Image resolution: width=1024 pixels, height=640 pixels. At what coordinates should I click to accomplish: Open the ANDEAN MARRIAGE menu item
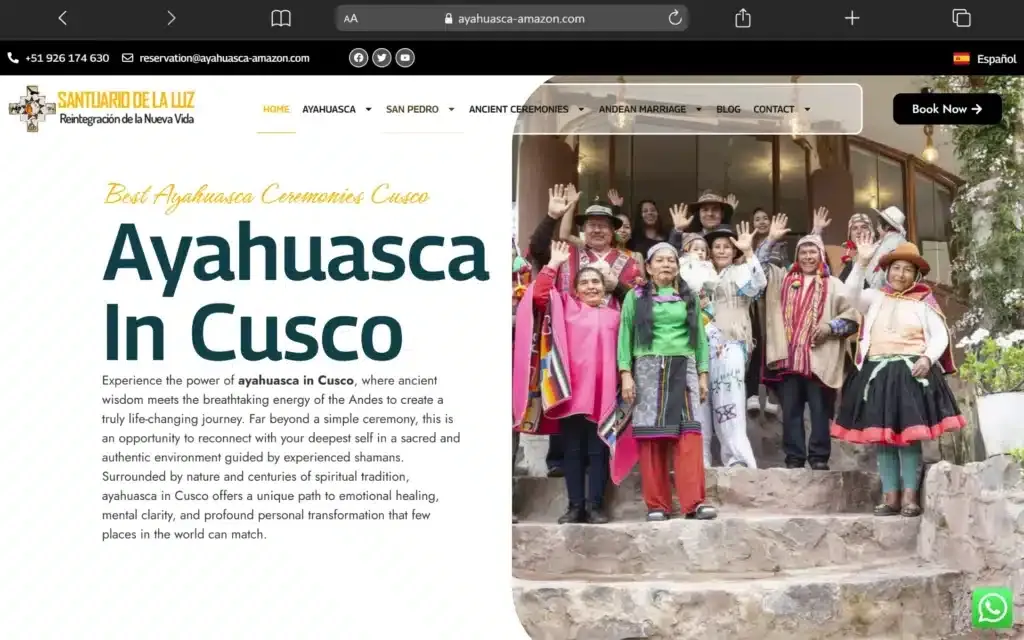[x=642, y=109]
